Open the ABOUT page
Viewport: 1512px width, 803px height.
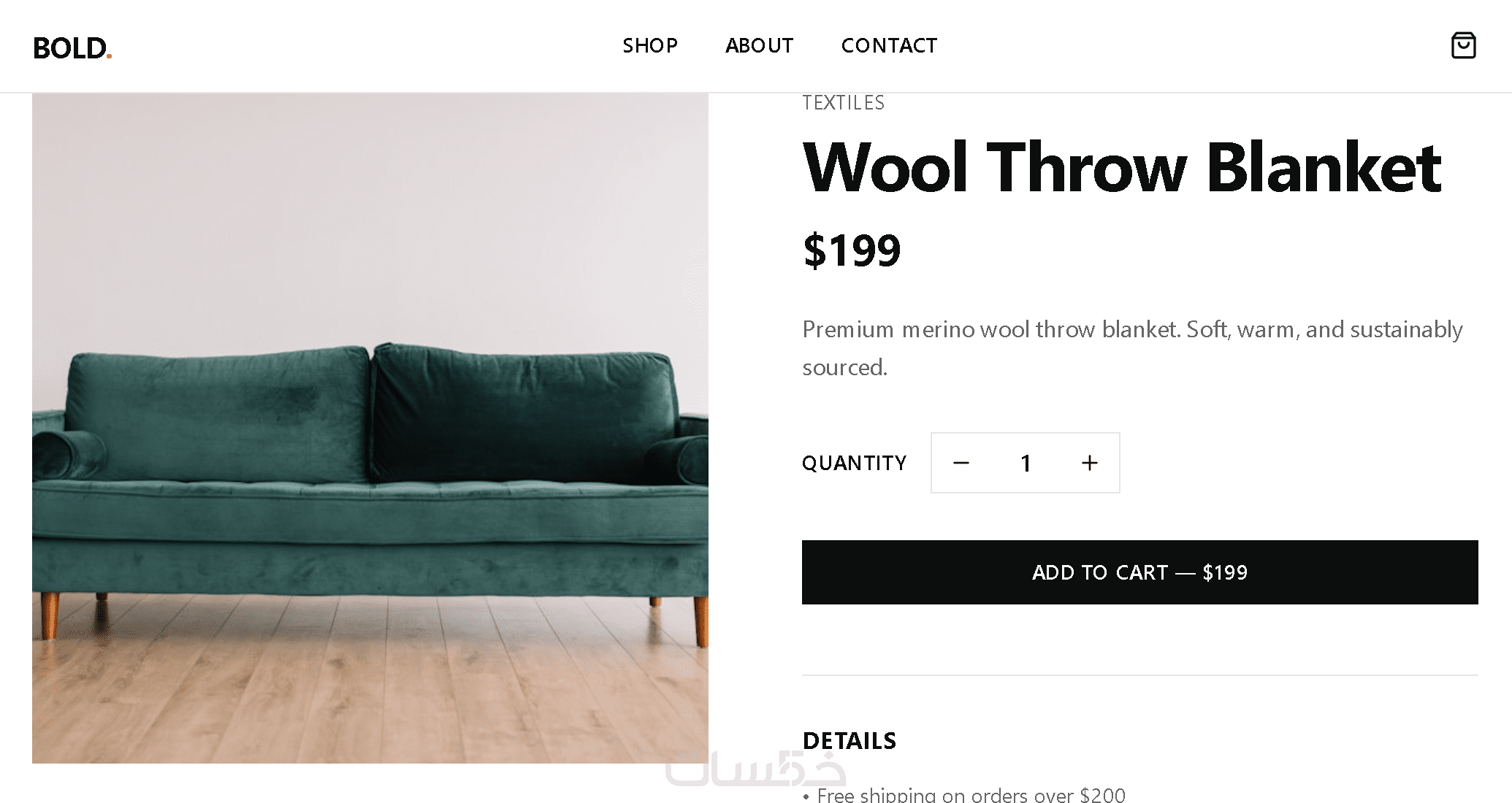click(759, 45)
